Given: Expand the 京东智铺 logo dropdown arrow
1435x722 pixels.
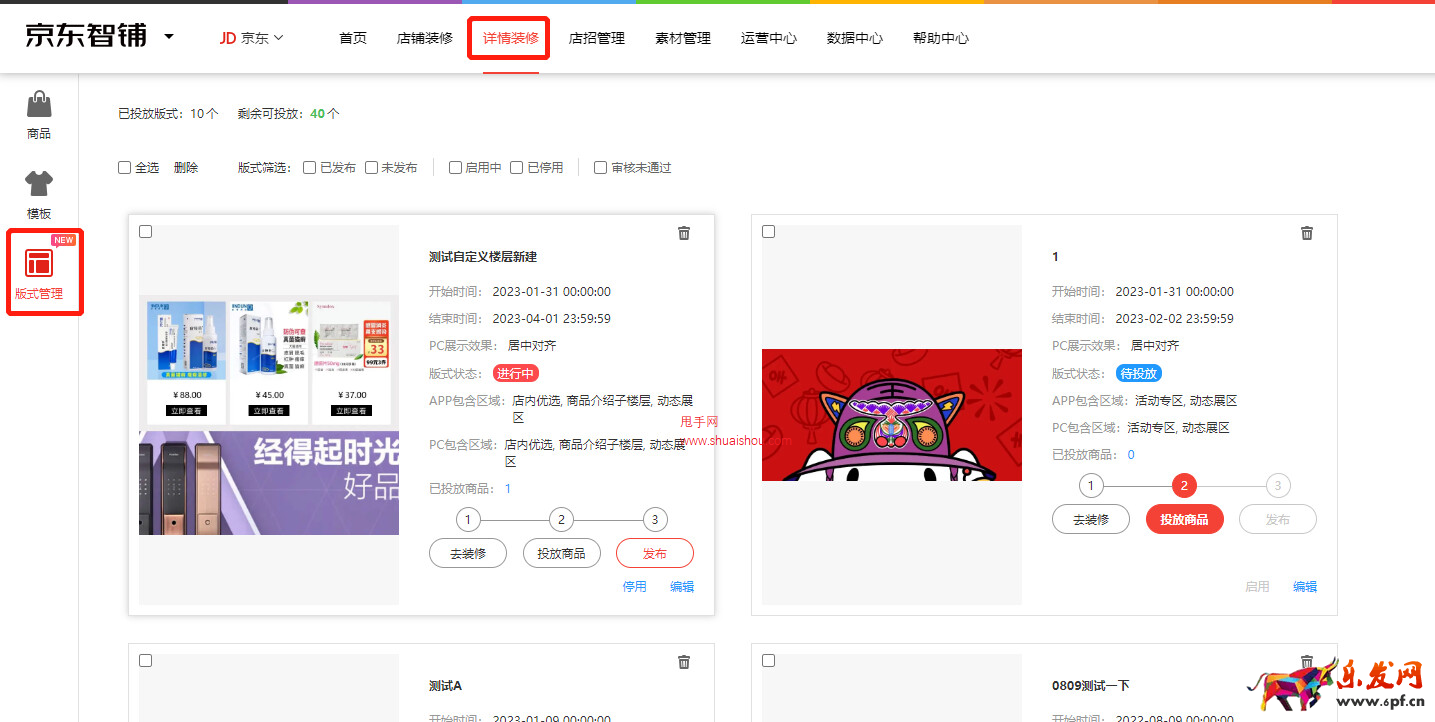Looking at the screenshot, I should coord(169,37).
